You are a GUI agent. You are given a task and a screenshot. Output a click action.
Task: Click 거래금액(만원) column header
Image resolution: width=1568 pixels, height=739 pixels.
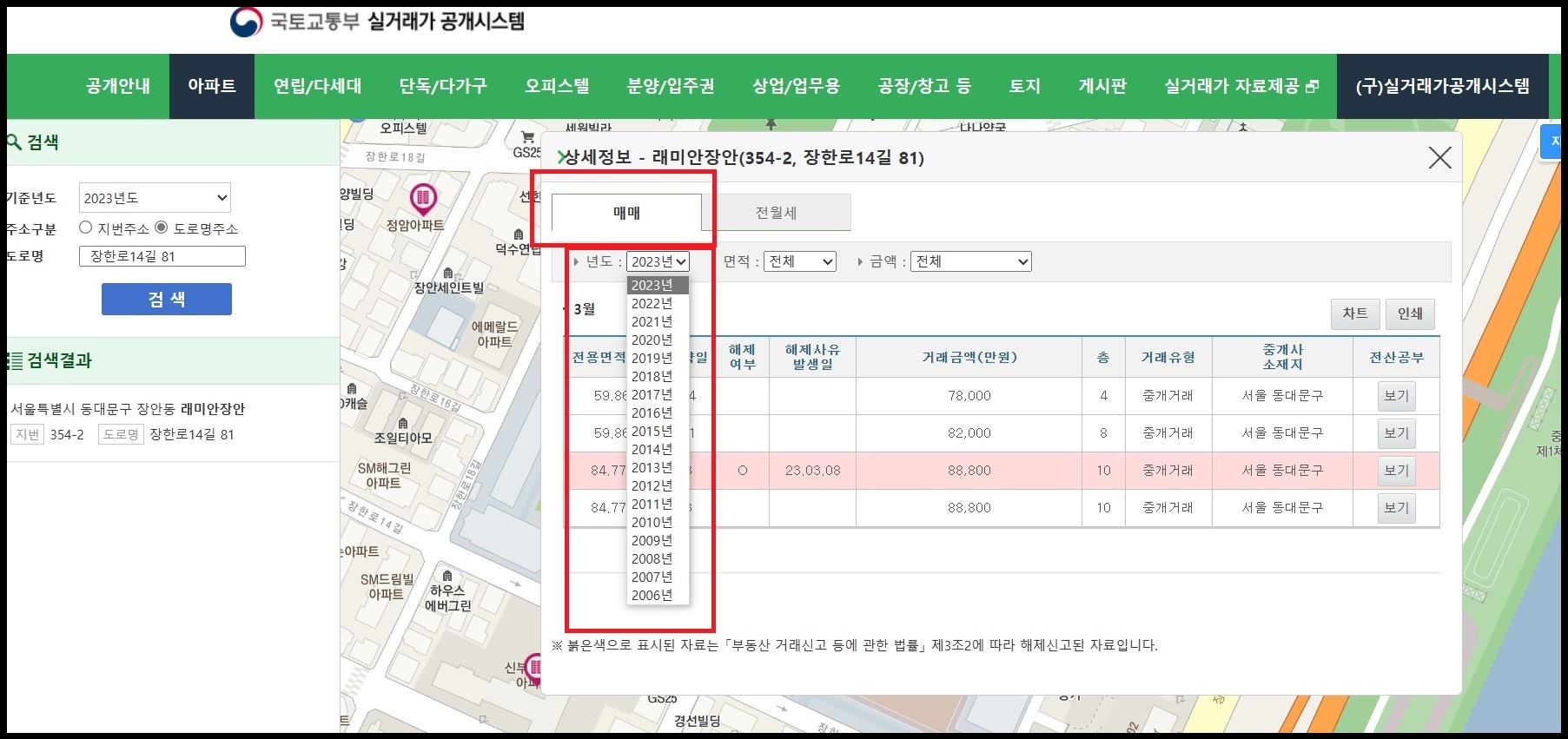[x=969, y=357]
